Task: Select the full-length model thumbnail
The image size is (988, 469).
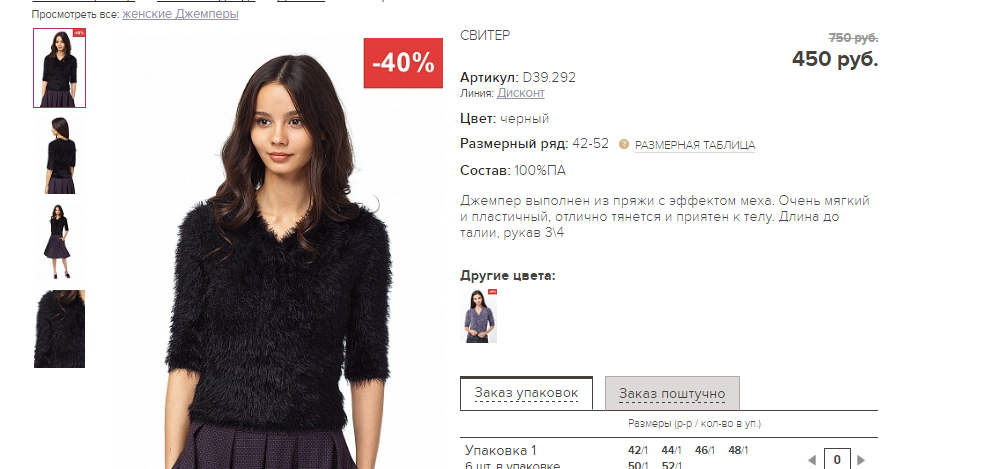Action: click(59, 241)
